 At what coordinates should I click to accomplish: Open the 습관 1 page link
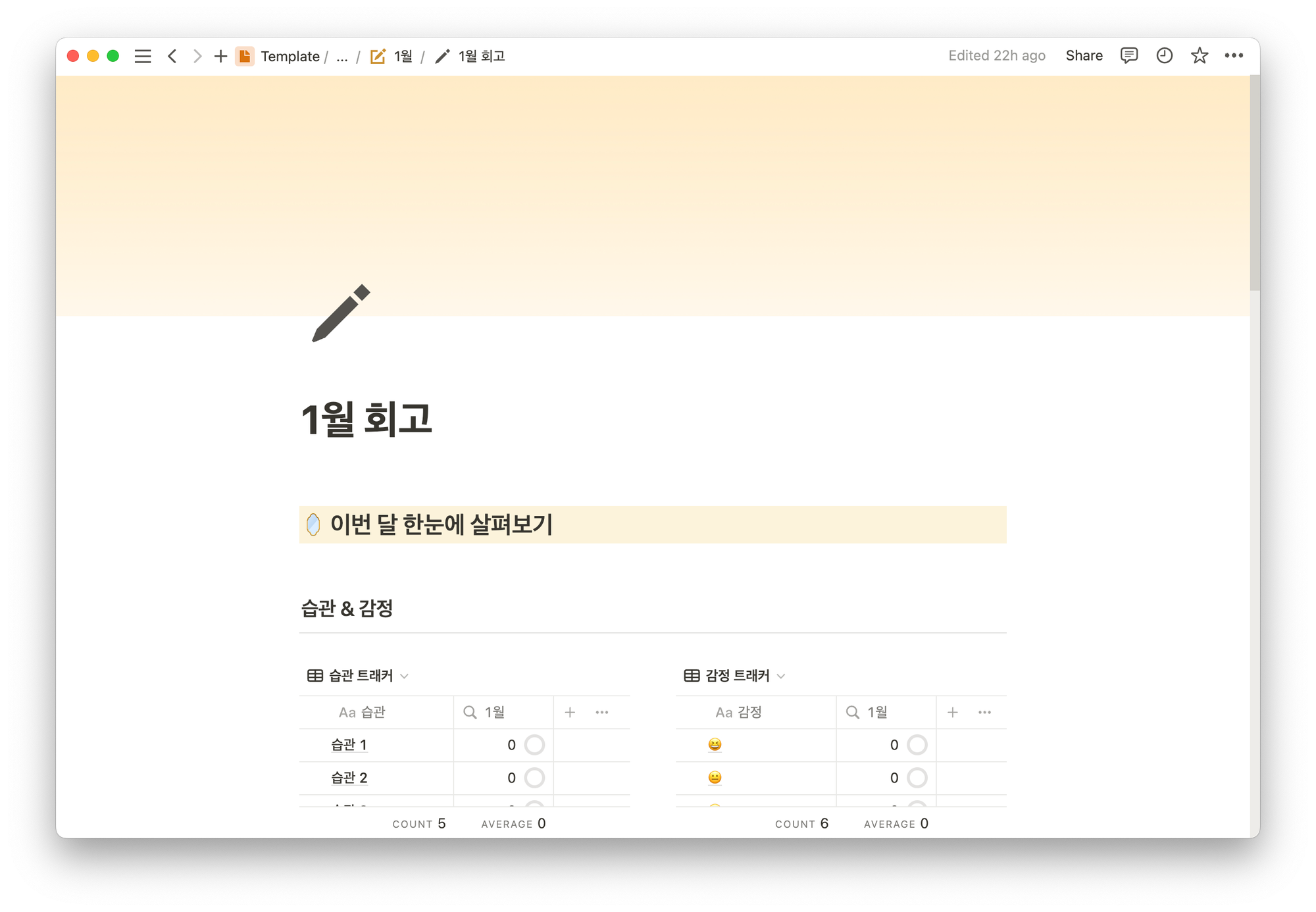[x=349, y=745]
